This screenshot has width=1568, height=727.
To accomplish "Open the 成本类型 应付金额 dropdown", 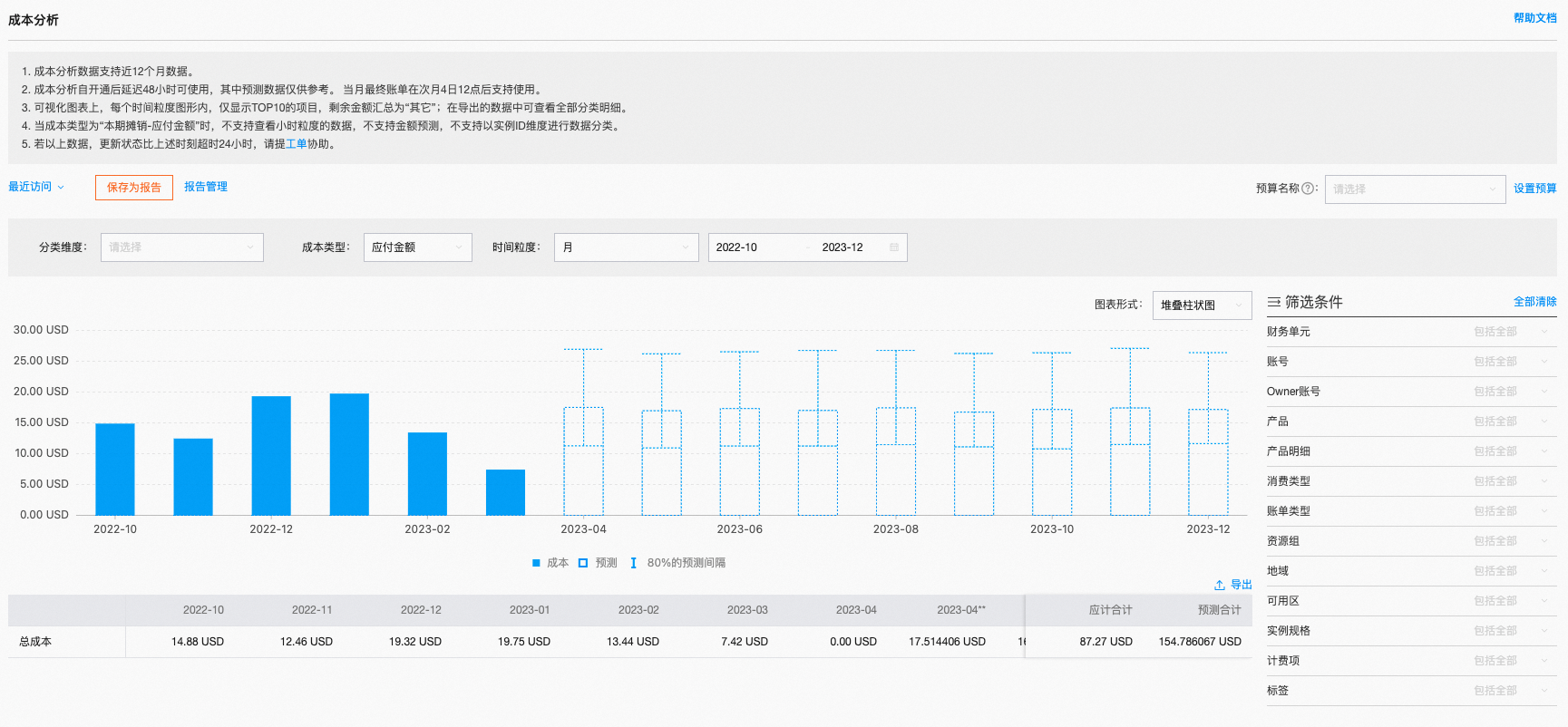I will pyautogui.click(x=417, y=247).
